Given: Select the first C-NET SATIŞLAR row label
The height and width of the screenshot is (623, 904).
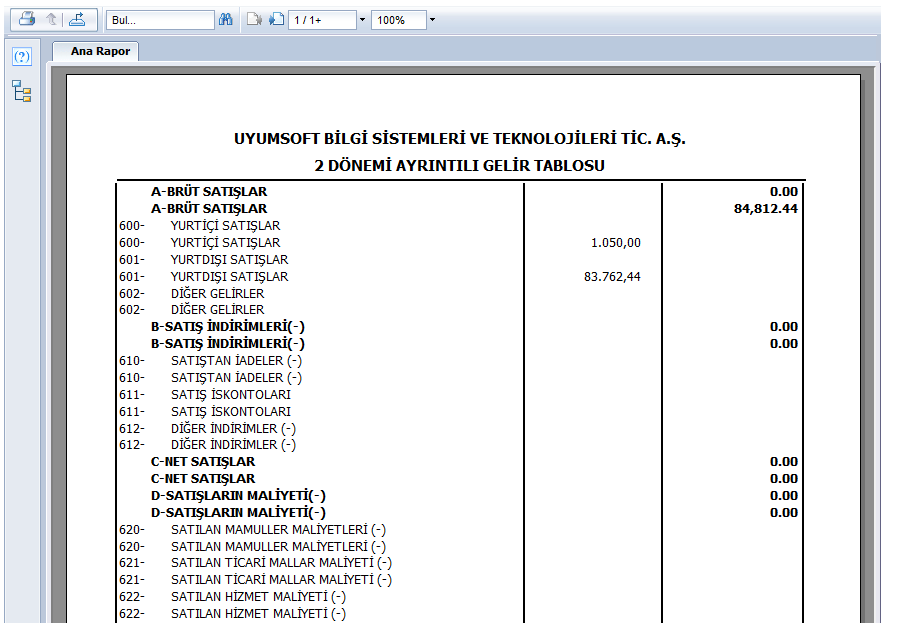Looking at the screenshot, I should pos(202,462).
